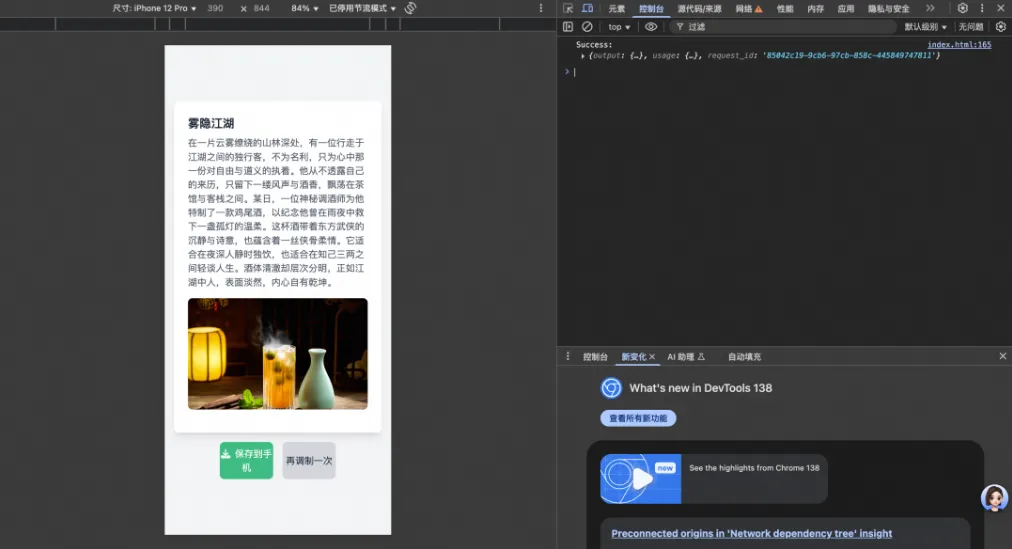Click the floating avatar assistant icon

(993, 498)
